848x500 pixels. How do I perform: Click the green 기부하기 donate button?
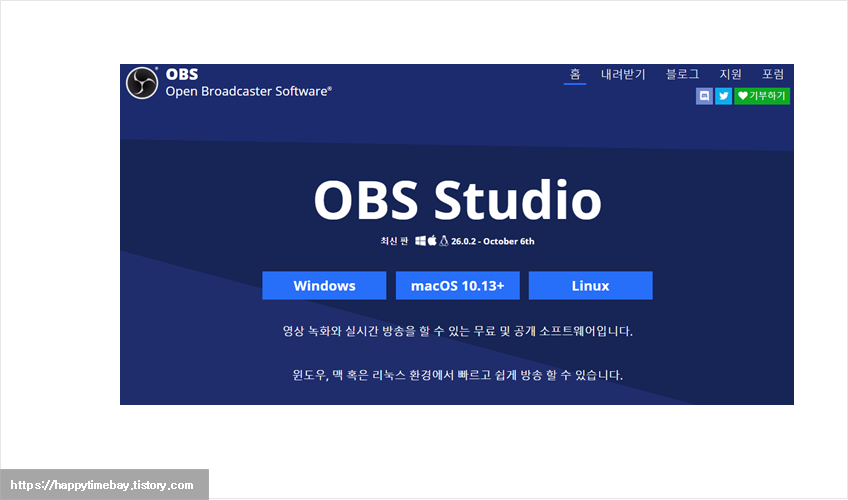pos(762,96)
